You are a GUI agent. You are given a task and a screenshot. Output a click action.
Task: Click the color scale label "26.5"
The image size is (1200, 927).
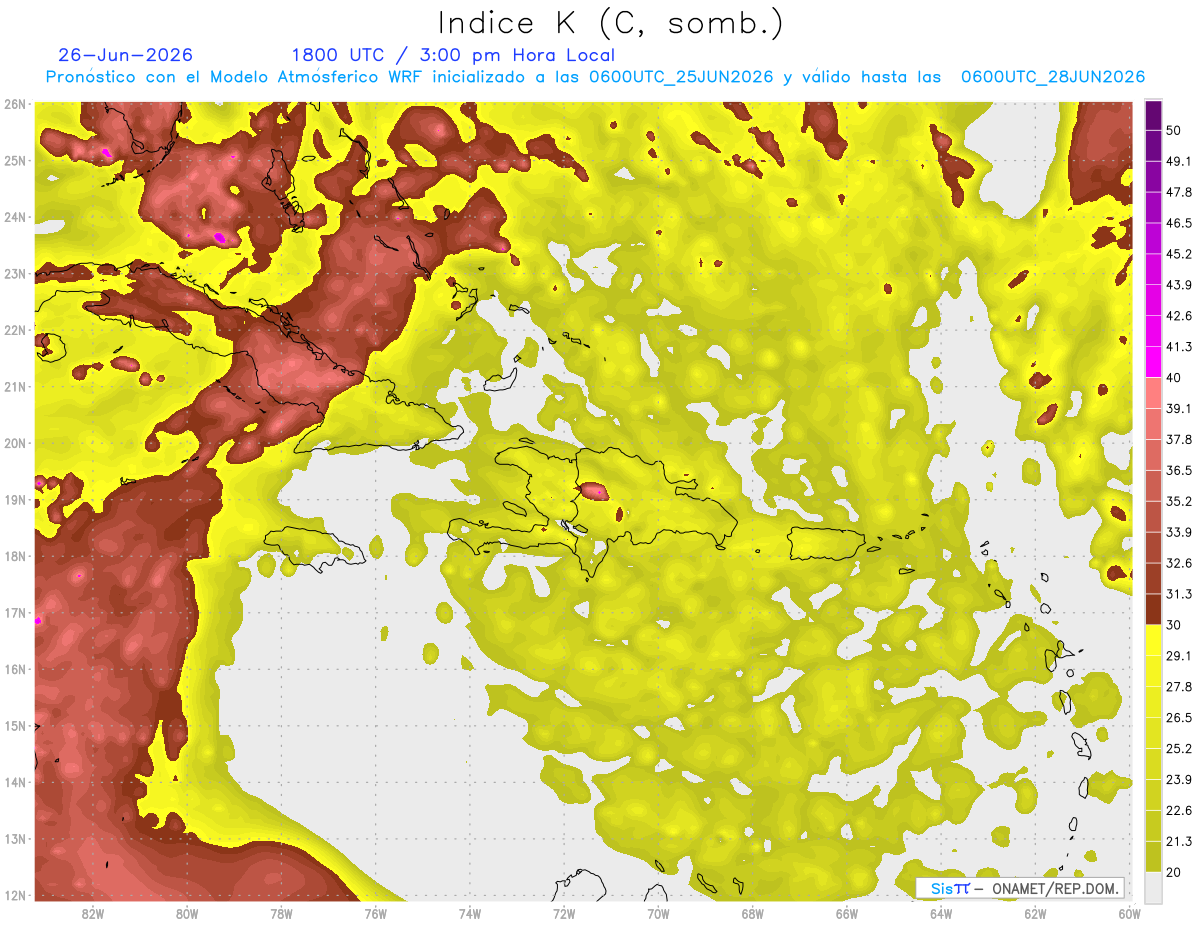point(1179,717)
